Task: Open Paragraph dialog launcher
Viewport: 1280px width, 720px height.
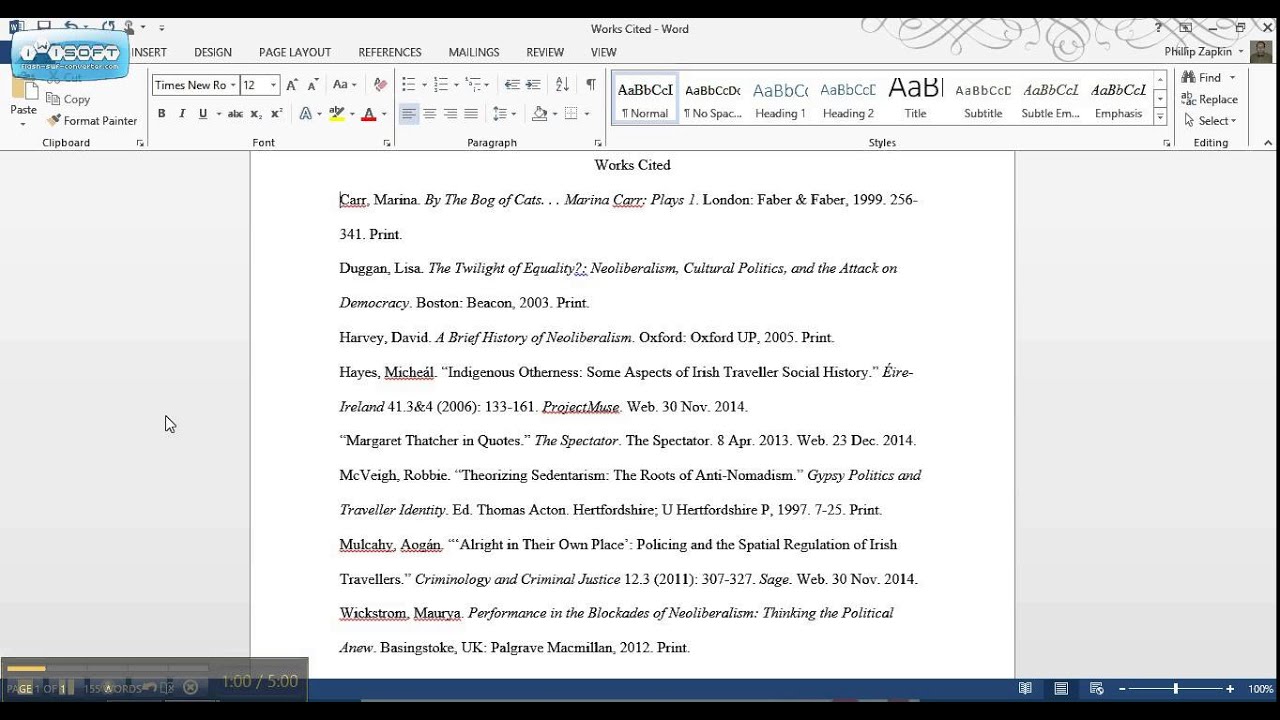Action: pos(598,143)
